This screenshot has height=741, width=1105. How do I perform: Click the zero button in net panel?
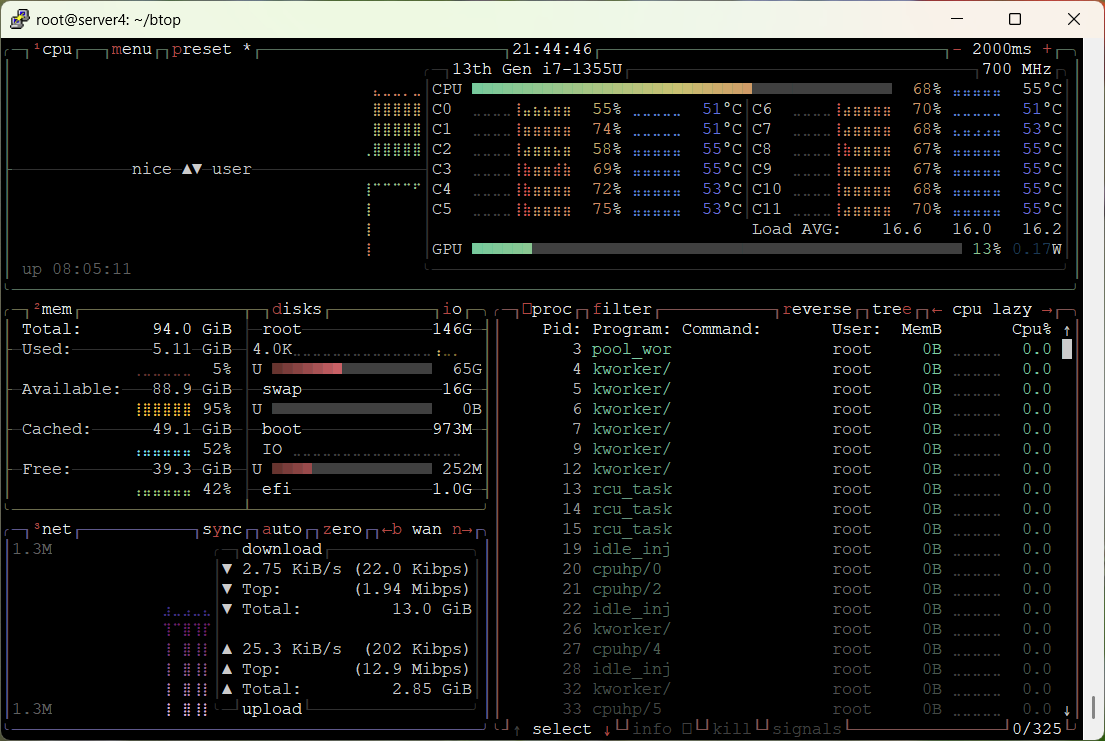(x=342, y=529)
